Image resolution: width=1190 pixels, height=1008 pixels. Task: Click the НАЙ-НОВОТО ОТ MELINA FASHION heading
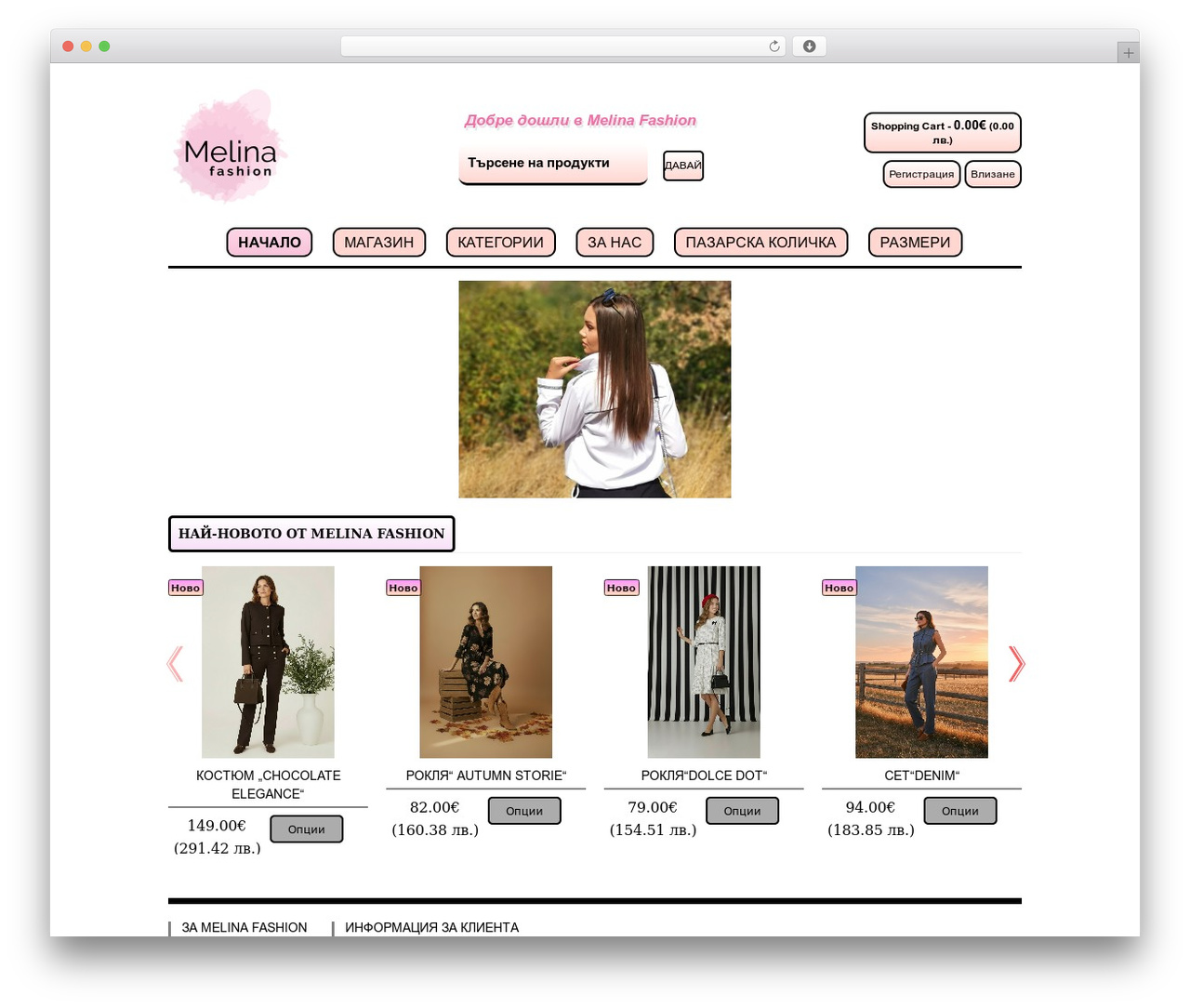point(311,534)
